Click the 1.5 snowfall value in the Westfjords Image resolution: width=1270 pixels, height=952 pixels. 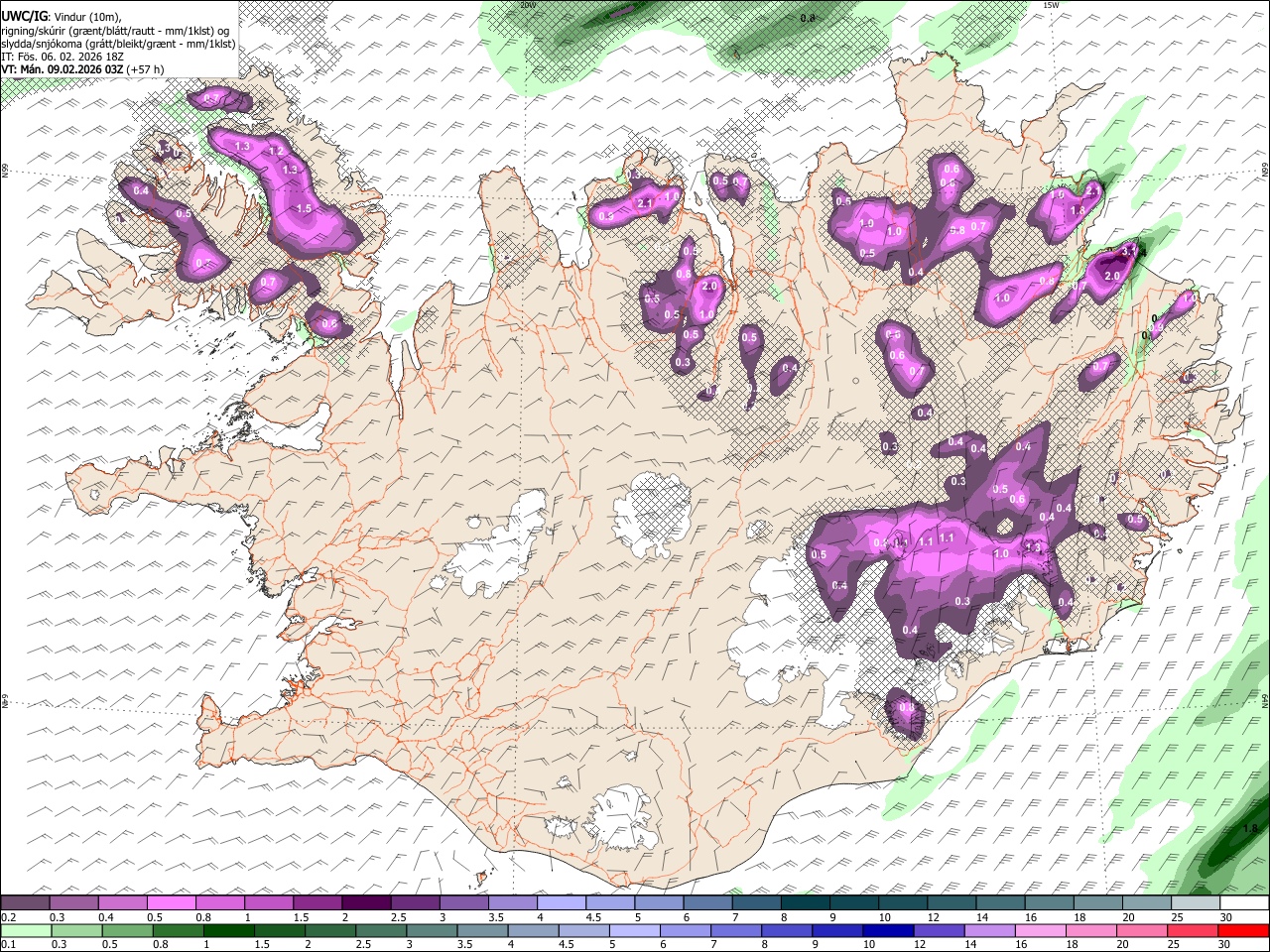pos(305,209)
